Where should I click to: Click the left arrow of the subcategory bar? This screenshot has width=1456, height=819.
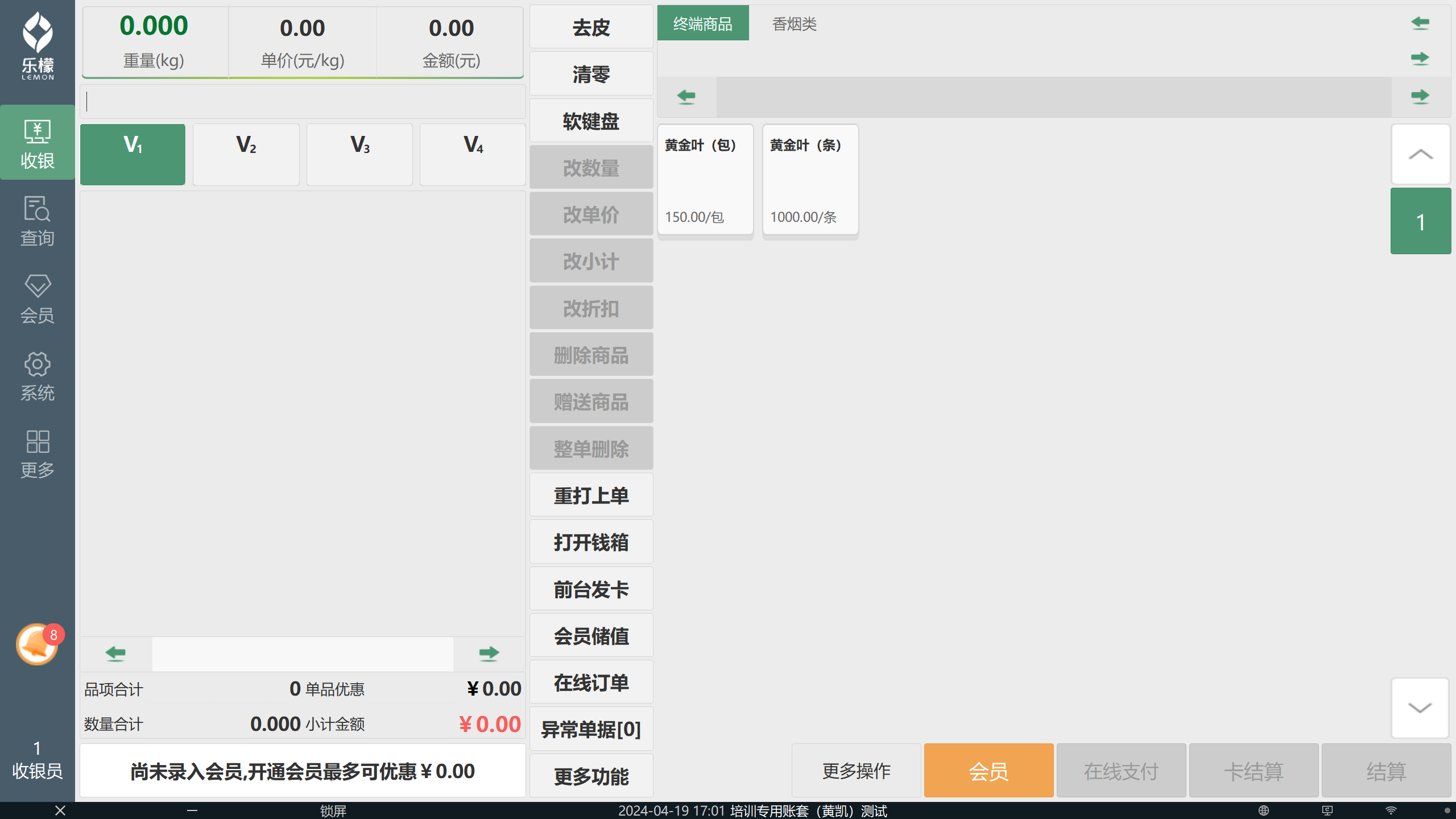686,97
